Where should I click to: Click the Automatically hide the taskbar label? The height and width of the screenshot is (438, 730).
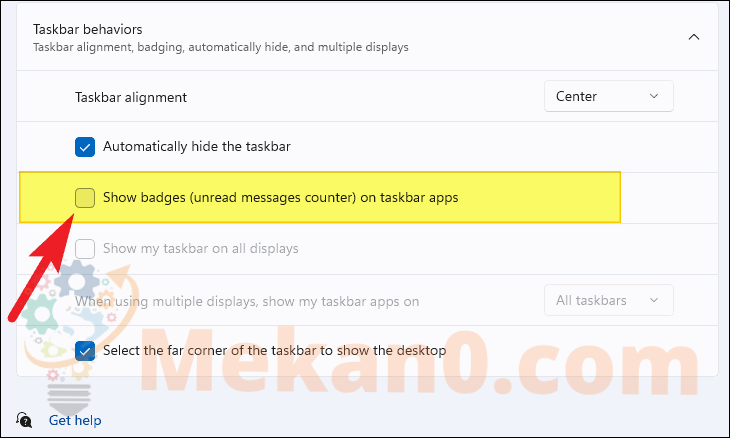(x=197, y=147)
